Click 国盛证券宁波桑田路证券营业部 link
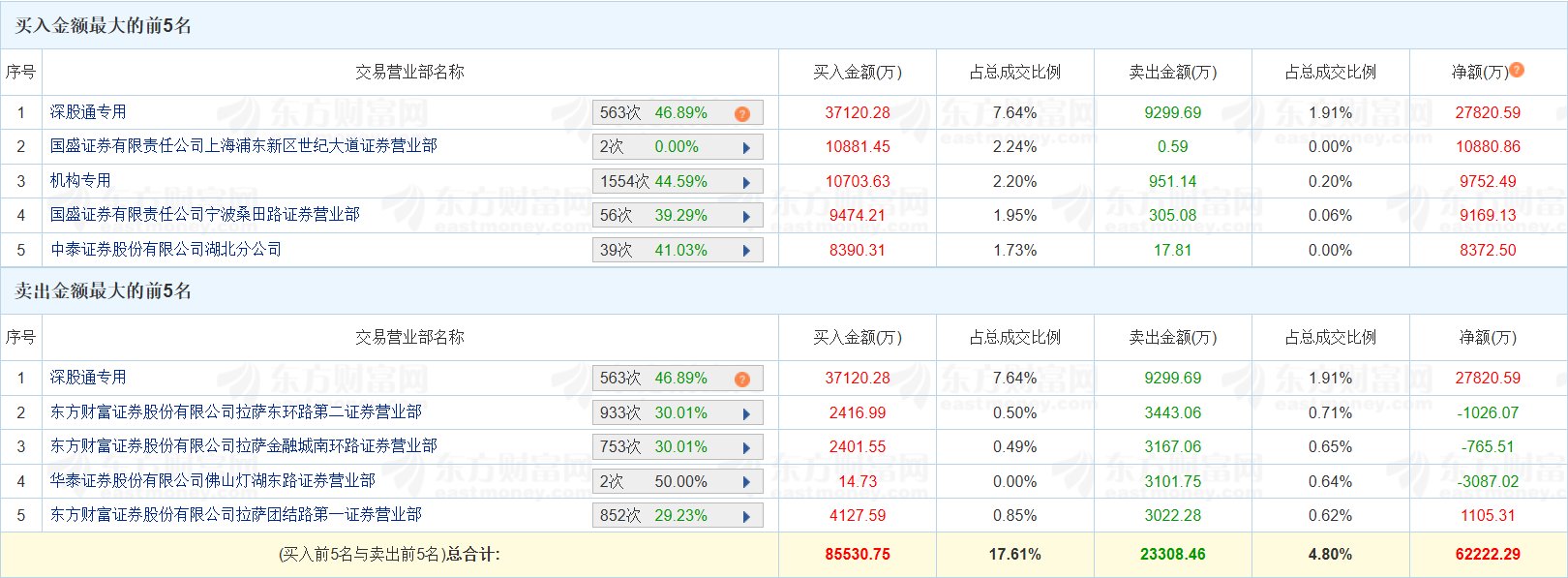 tap(204, 215)
